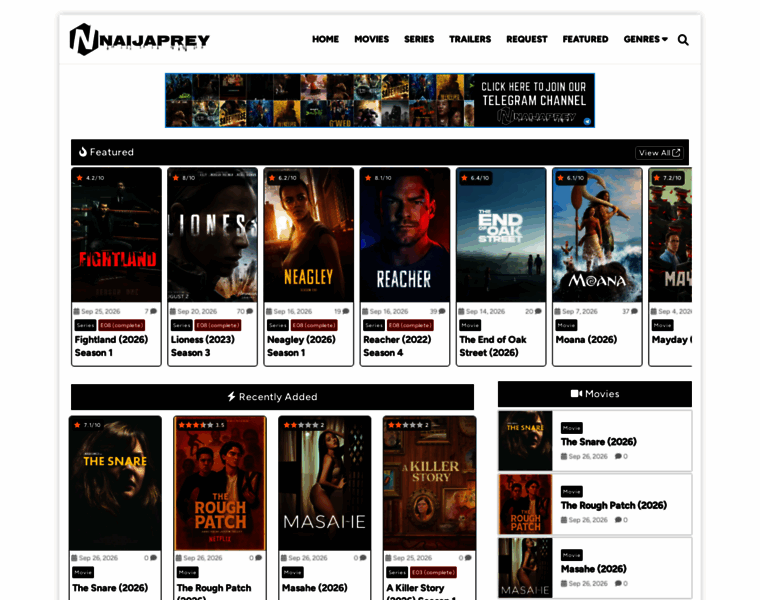Go to the Home menu item
The height and width of the screenshot is (600, 760).
[x=325, y=39]
